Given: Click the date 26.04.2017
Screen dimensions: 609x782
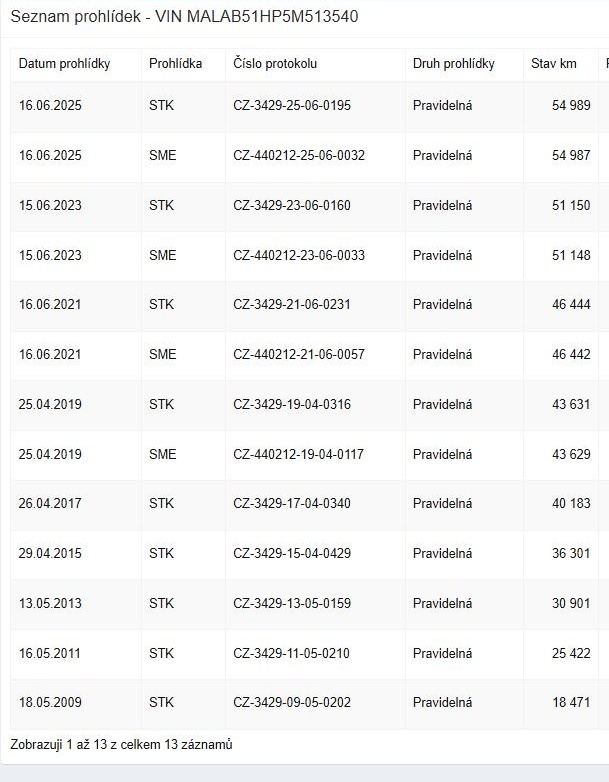Looking at the screenshot, I should coord(50,504).
